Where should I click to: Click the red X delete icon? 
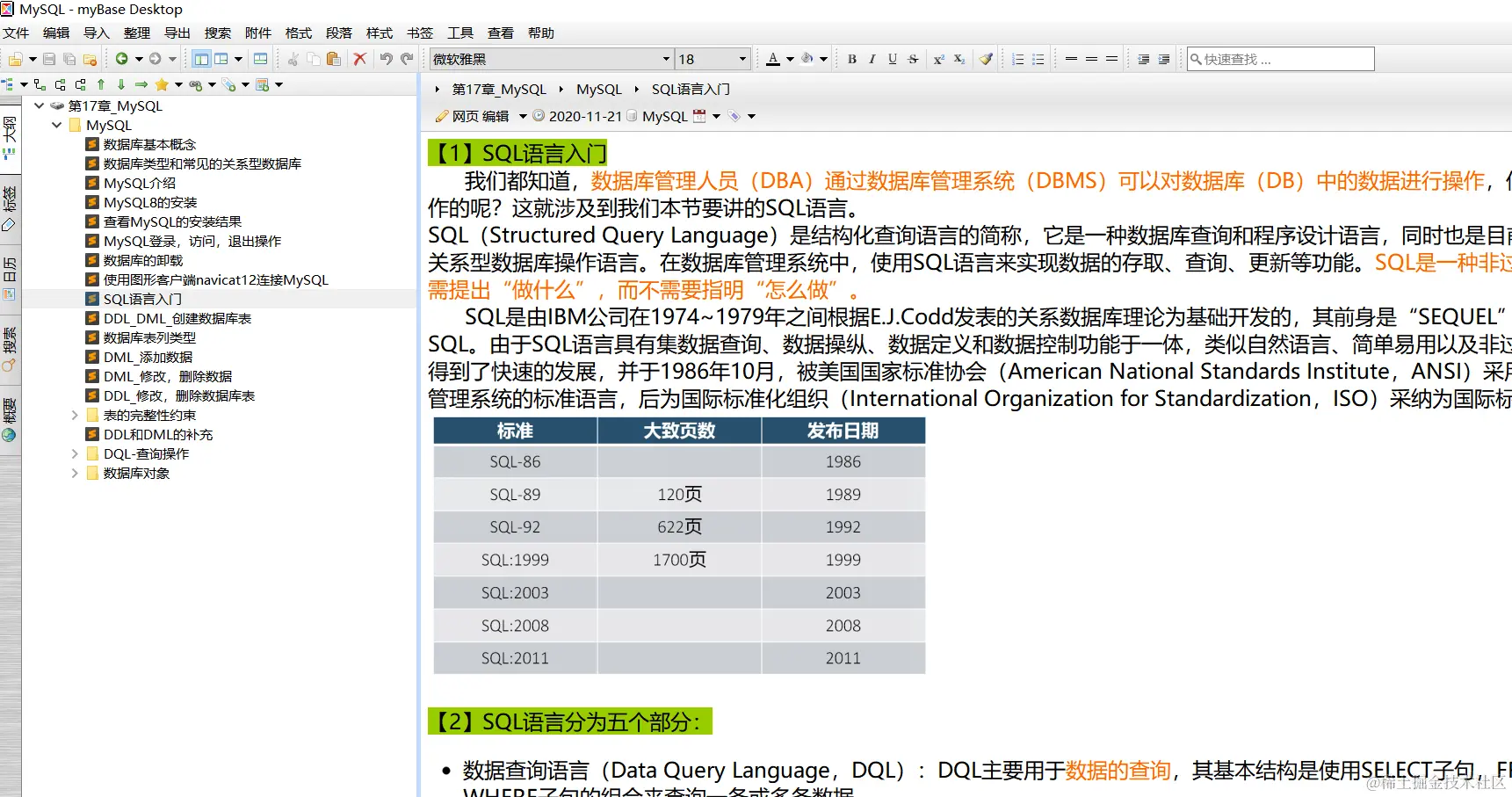(x=359, y=59)
